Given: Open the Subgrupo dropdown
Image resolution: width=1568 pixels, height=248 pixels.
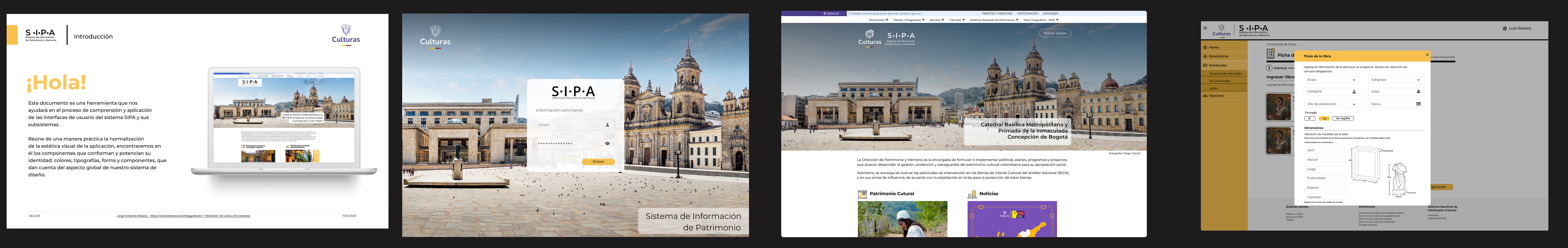Looking at the screenshot, I should pos(1396,80).
